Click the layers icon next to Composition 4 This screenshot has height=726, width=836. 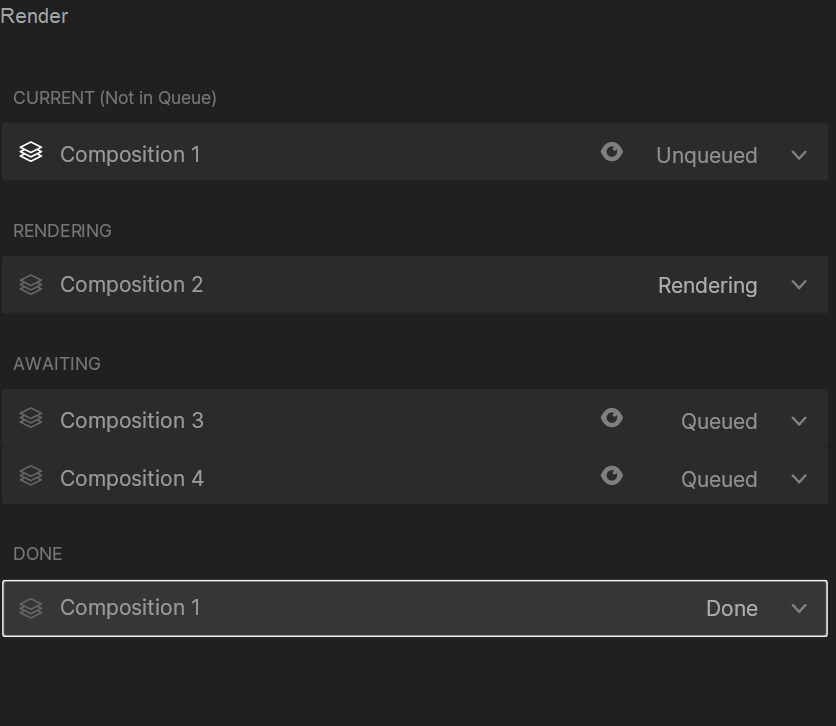coord(31,477)
